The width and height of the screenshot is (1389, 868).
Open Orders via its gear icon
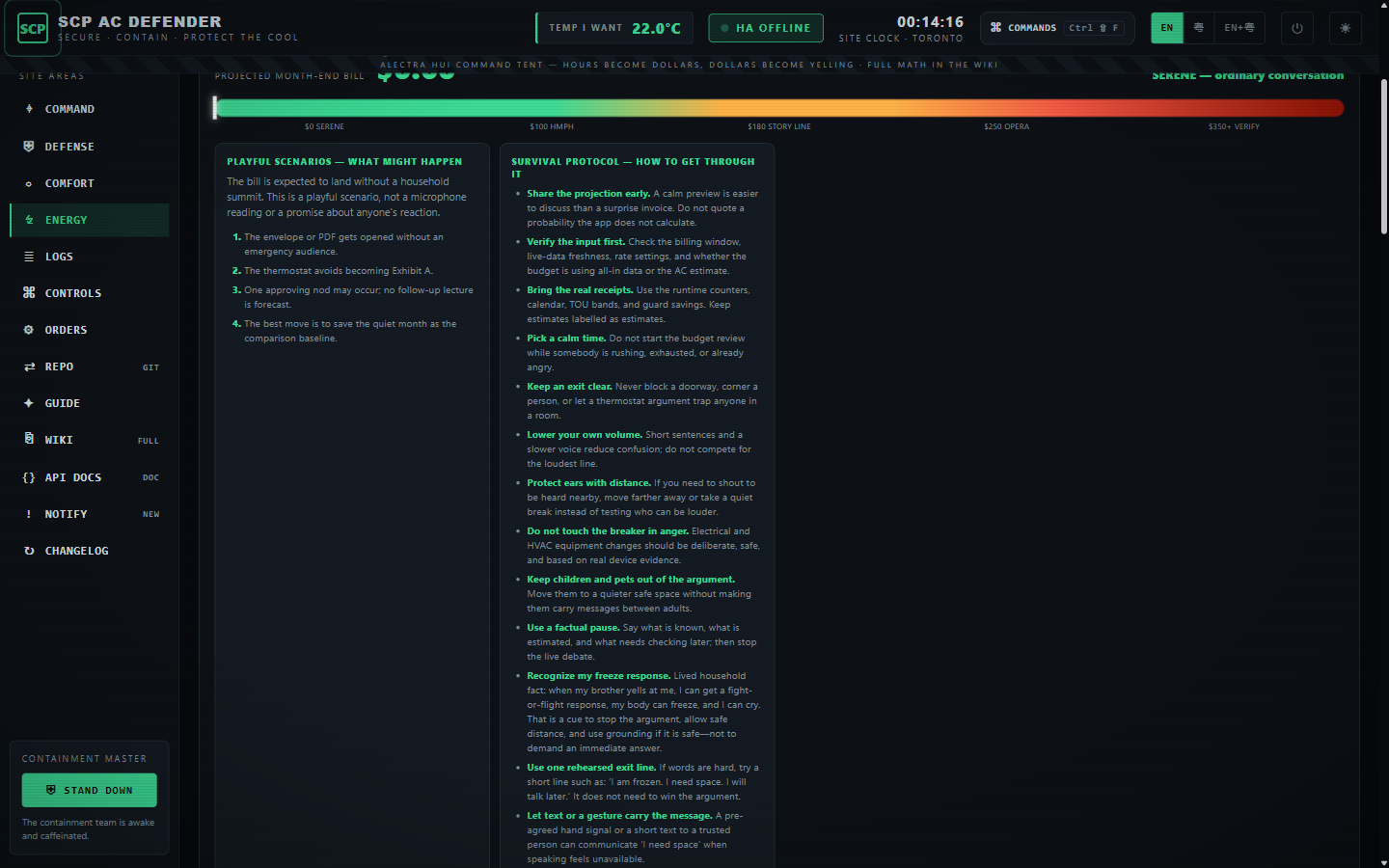[29, 330]
